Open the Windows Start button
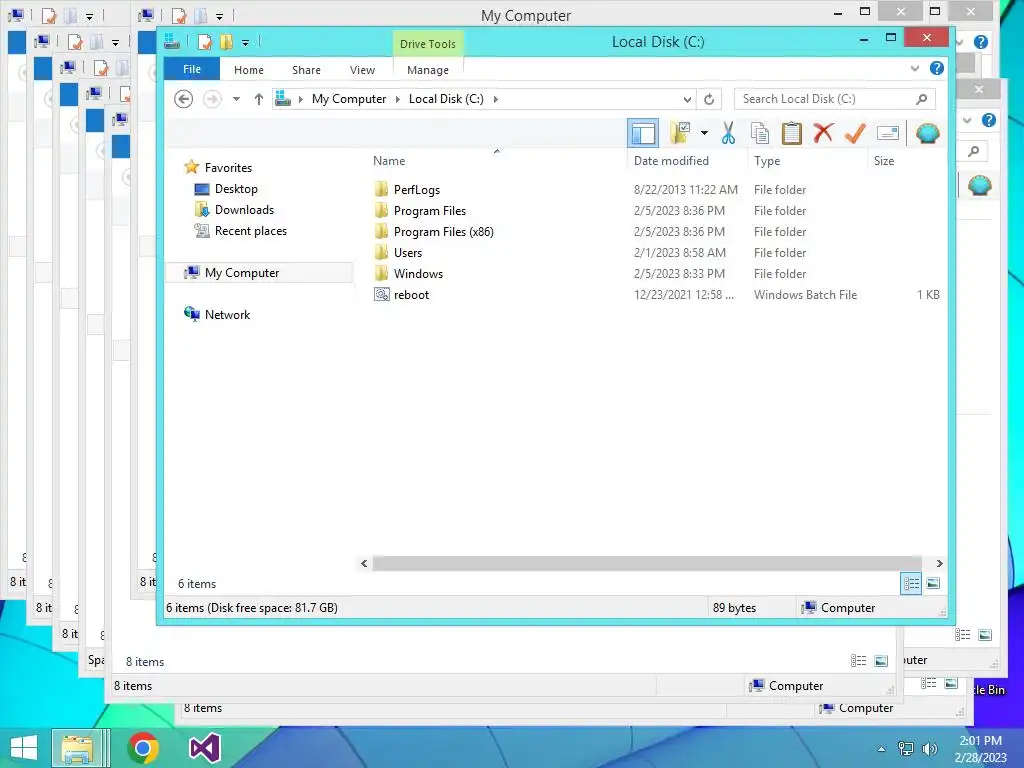Viewport: 1024px width, 768px height. [x=24, y=748]
